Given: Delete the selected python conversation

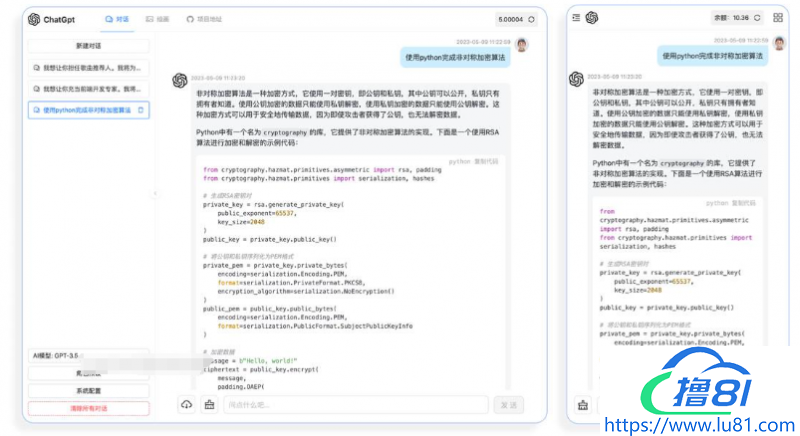Looking at the screenshot, I should coord(141,110).
